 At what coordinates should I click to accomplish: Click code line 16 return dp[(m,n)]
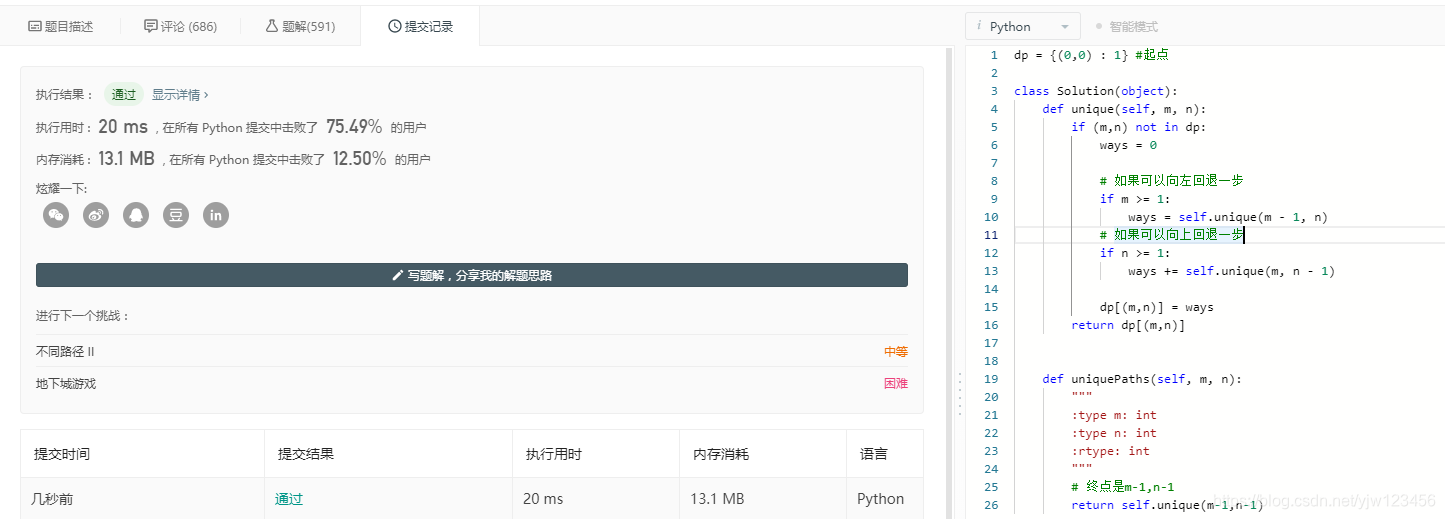point(1128,325)
